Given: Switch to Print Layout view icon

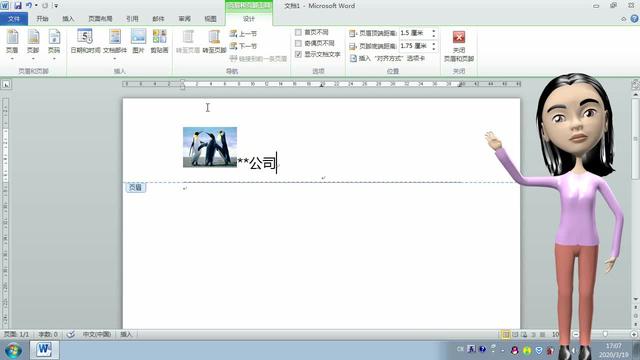Looking at the screenshot, I should pos(506,334).
